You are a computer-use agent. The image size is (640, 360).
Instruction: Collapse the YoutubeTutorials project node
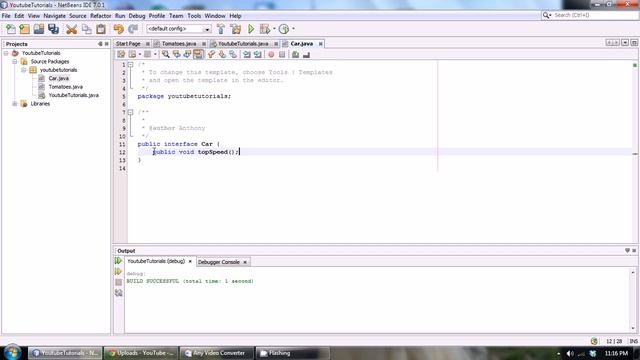click(6, 53)
